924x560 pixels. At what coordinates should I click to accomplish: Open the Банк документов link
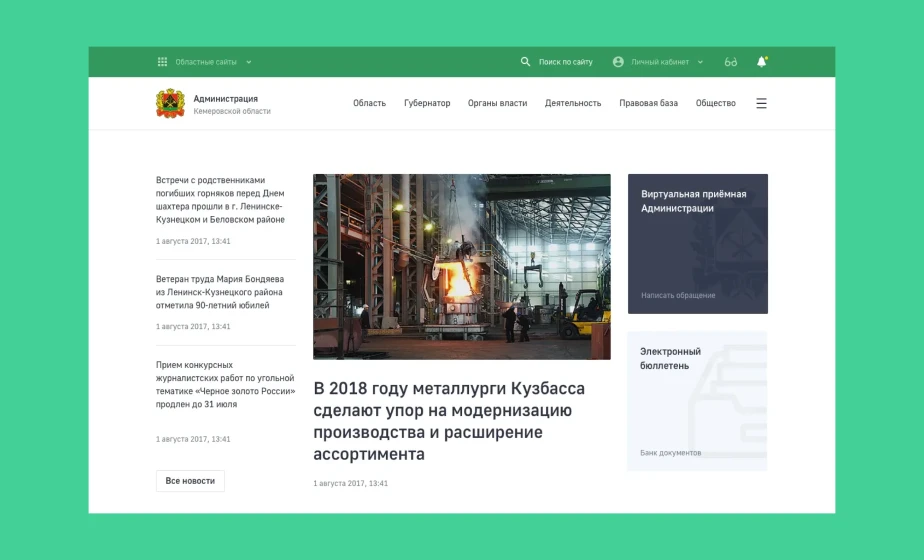[670, 453]
